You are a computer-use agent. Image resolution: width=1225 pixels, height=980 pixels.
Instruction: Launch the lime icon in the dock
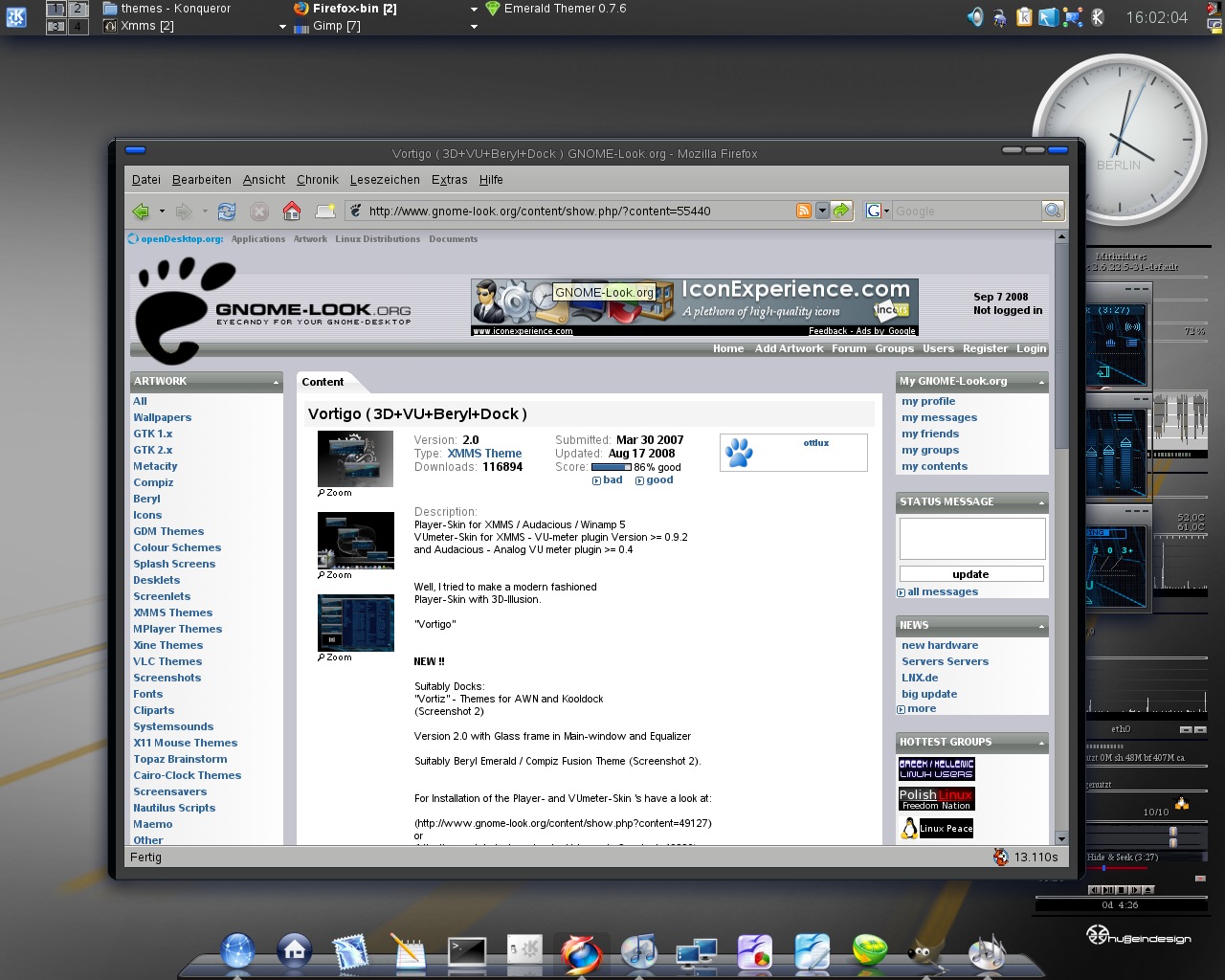(870, 951)
